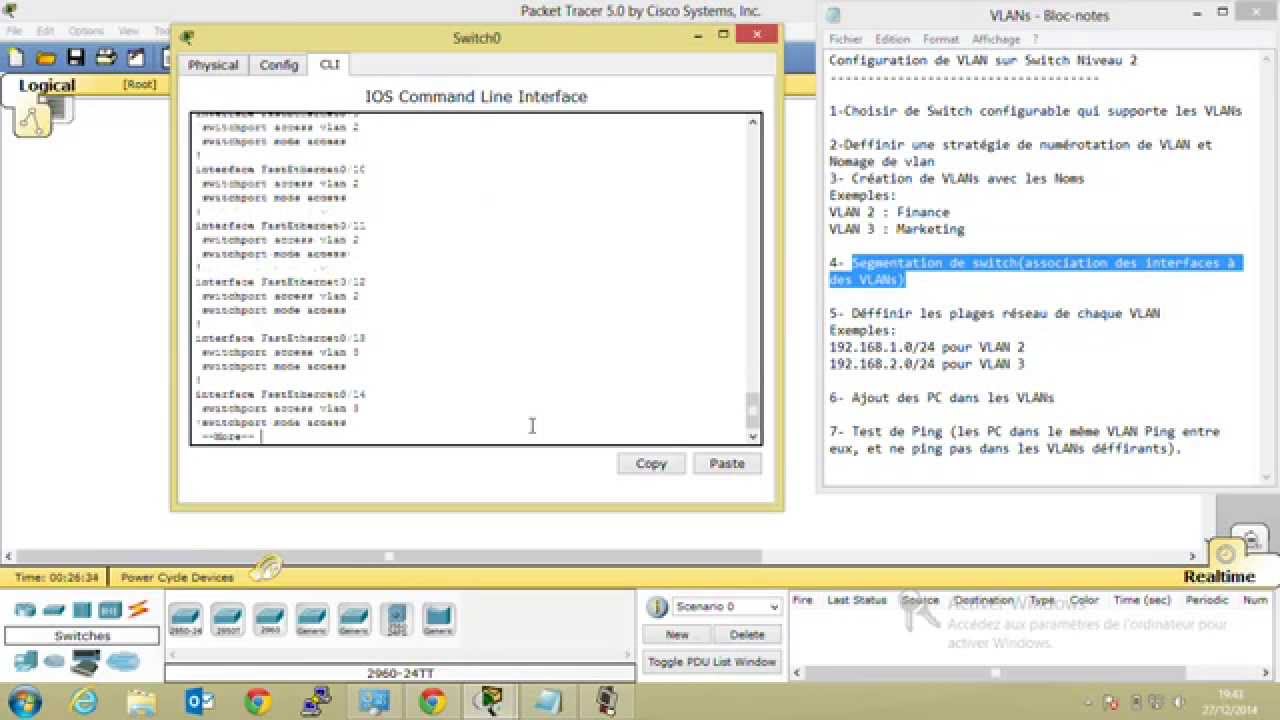This screenshot has height=720, width=1280.
Task: Click the CLI vertical scrollbar thumb
Action: point(753,409)
